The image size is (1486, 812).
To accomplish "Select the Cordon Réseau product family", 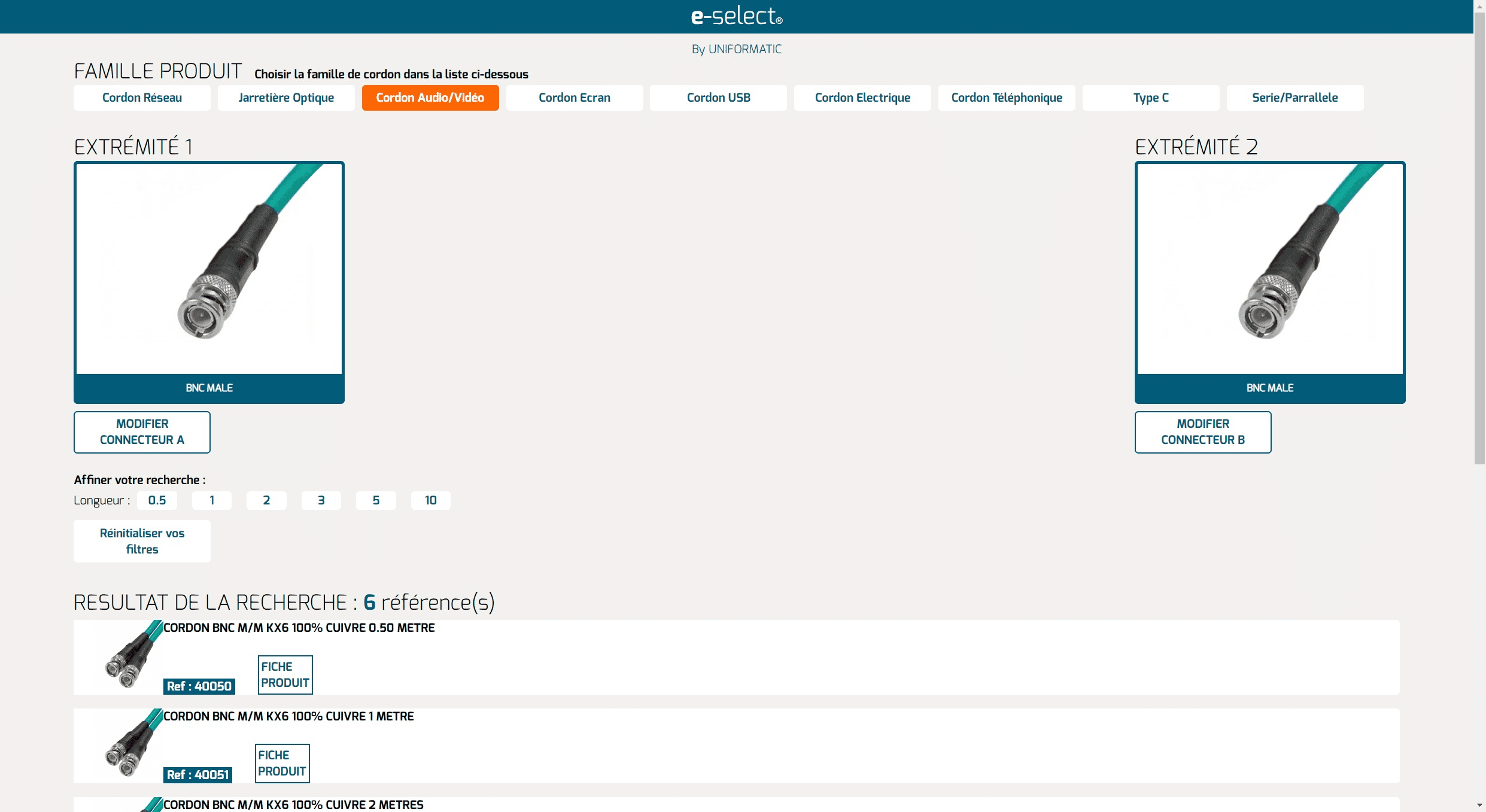I will pyautogui.click(x=142, y=98).
